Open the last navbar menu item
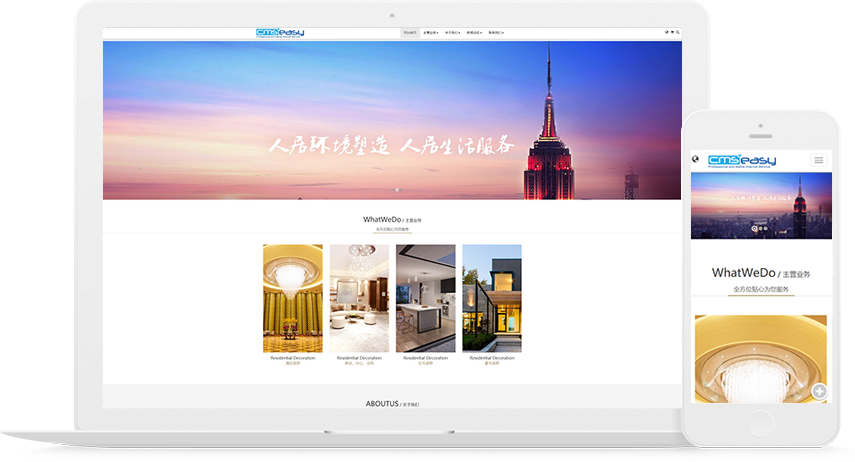855x462 pixels. 496,33
